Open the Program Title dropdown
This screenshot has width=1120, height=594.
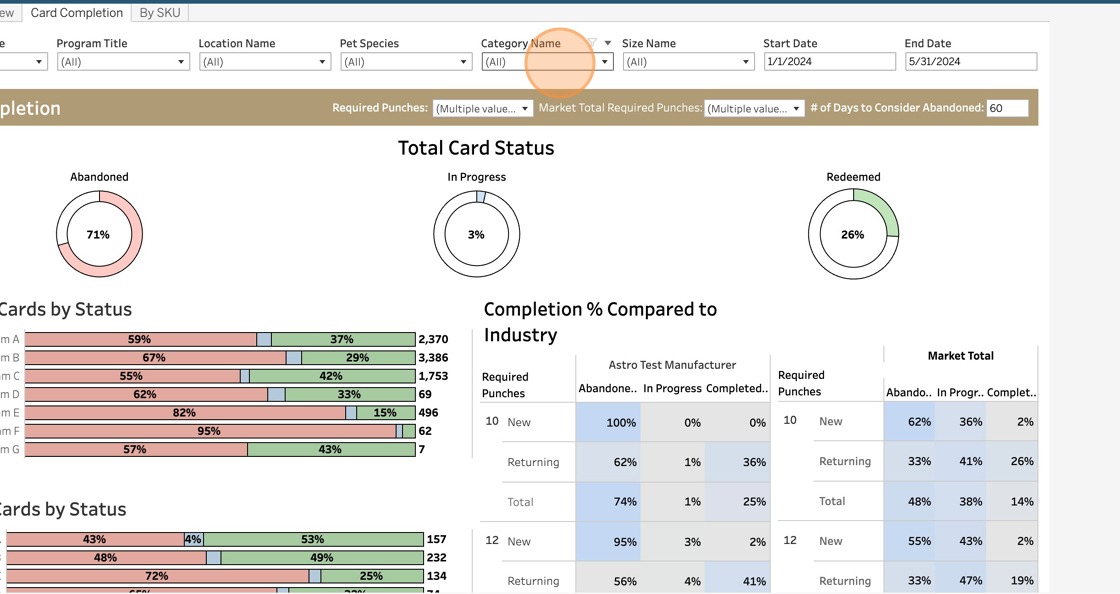coord(123,62)
